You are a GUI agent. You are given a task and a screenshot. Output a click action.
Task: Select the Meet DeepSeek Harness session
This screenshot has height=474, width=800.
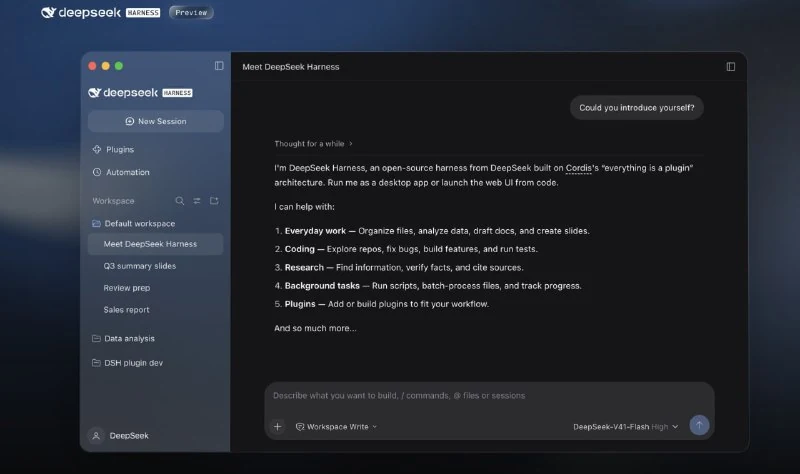tap(156, 244)
